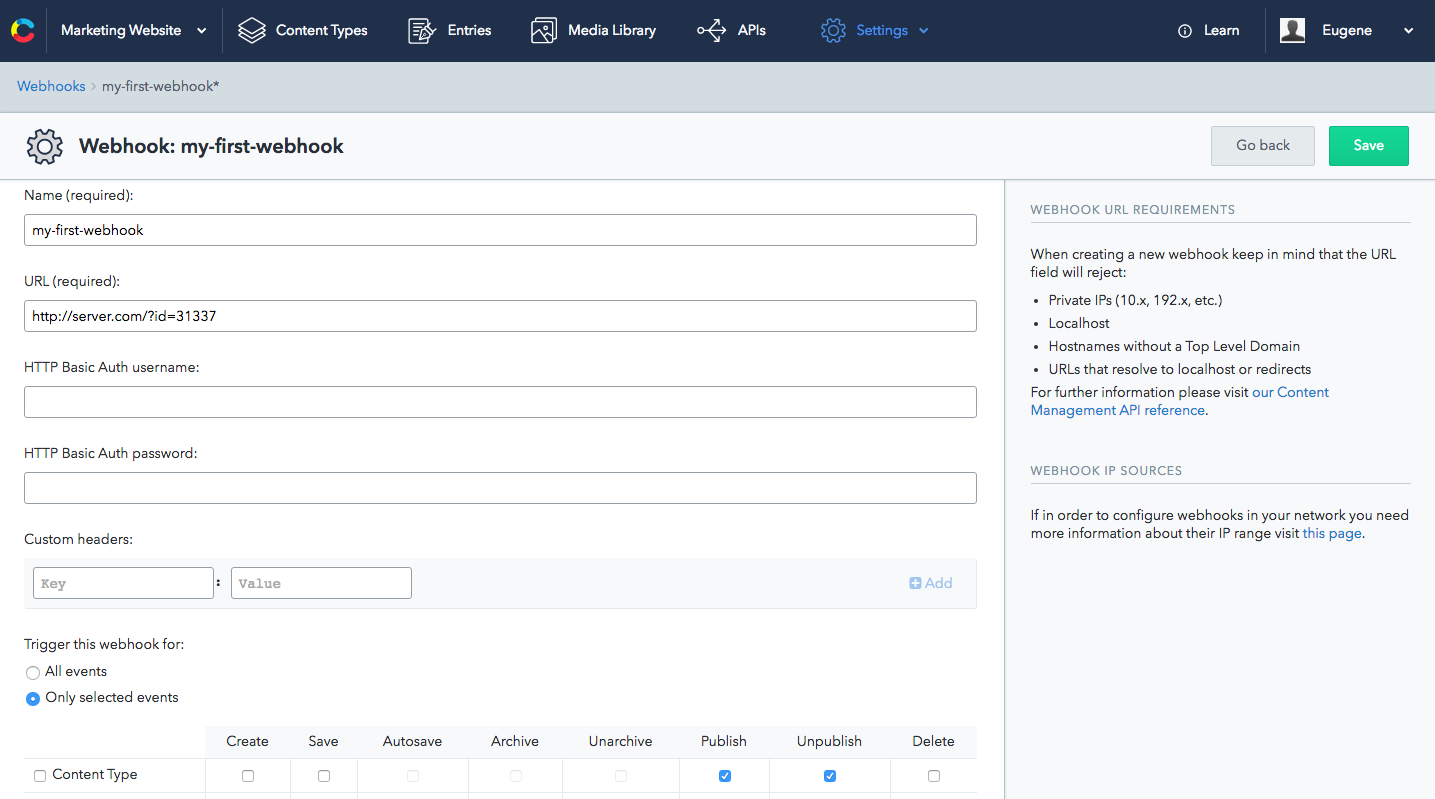Open the Content Types tab

click(303, 31)
